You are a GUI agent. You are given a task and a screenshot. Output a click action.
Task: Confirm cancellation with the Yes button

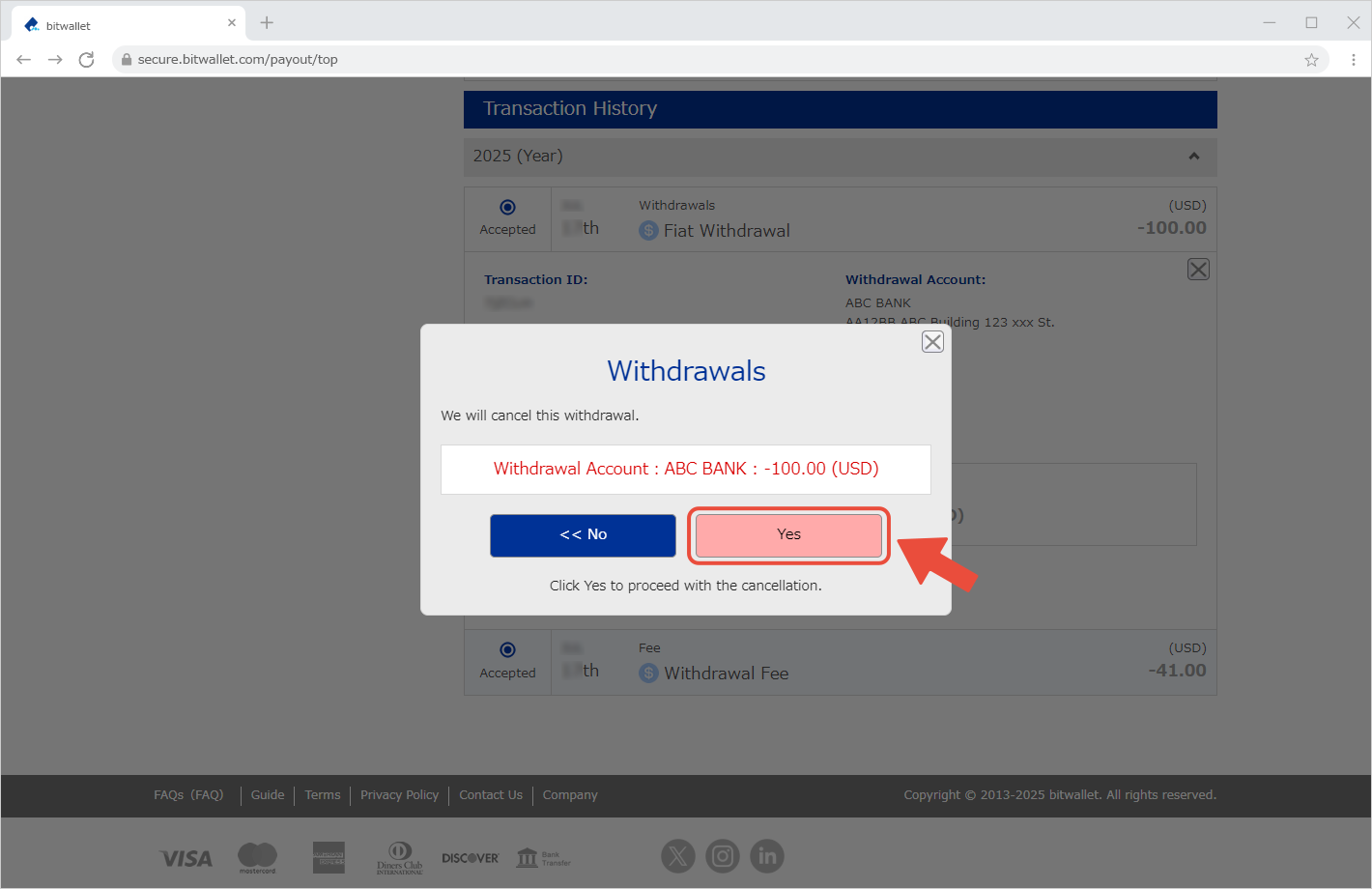point(788,535)
